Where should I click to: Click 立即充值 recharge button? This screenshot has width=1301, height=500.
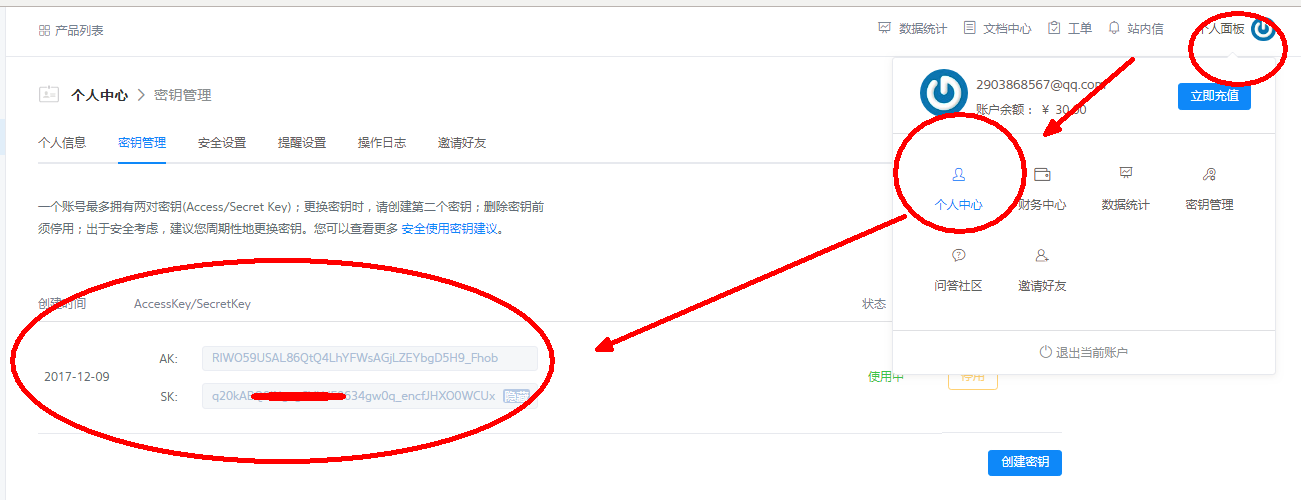tap(1213, 96)
